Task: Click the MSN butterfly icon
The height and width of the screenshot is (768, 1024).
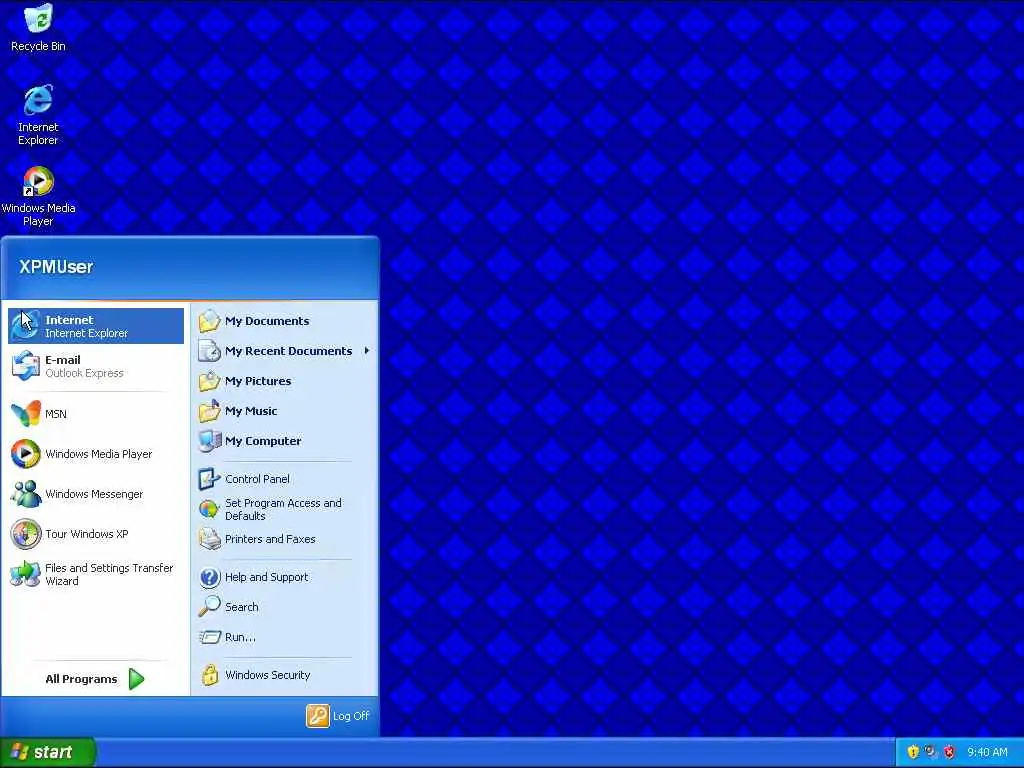Action: point(25,413)
